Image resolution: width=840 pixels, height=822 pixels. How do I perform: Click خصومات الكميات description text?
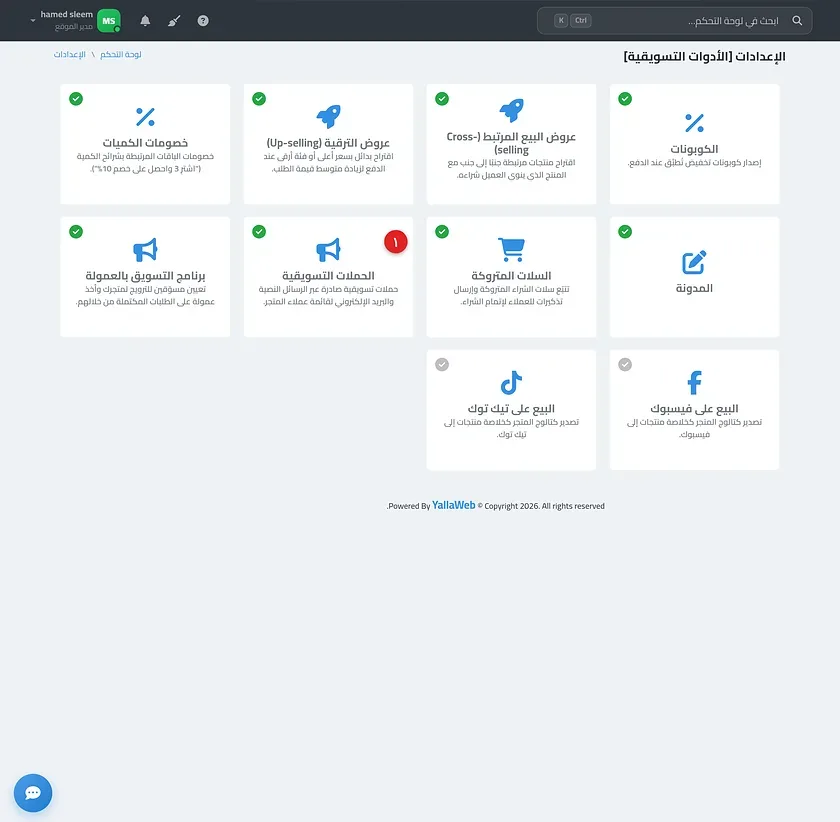[x=145, y=162]
